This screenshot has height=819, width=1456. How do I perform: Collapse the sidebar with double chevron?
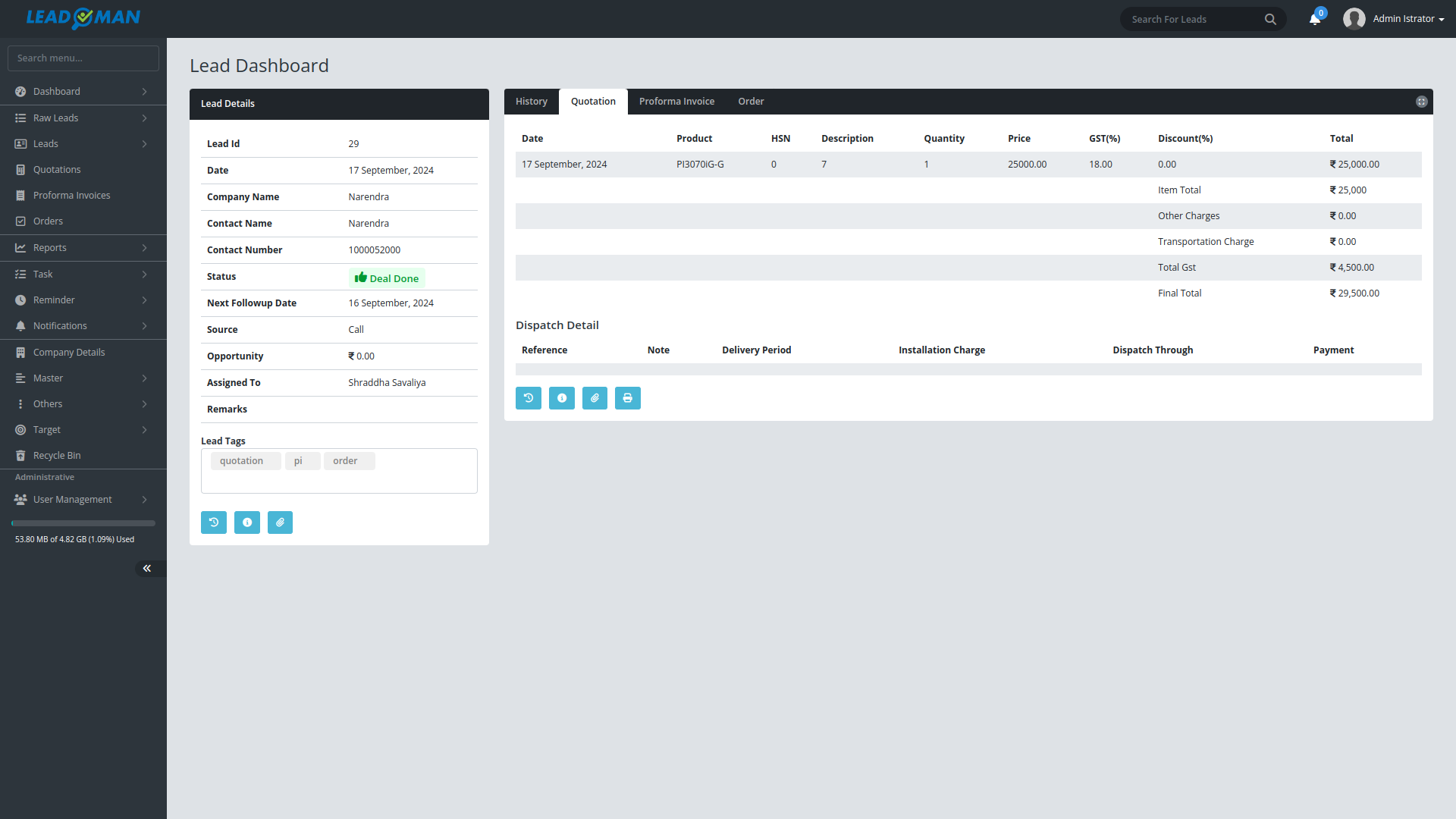147,569
